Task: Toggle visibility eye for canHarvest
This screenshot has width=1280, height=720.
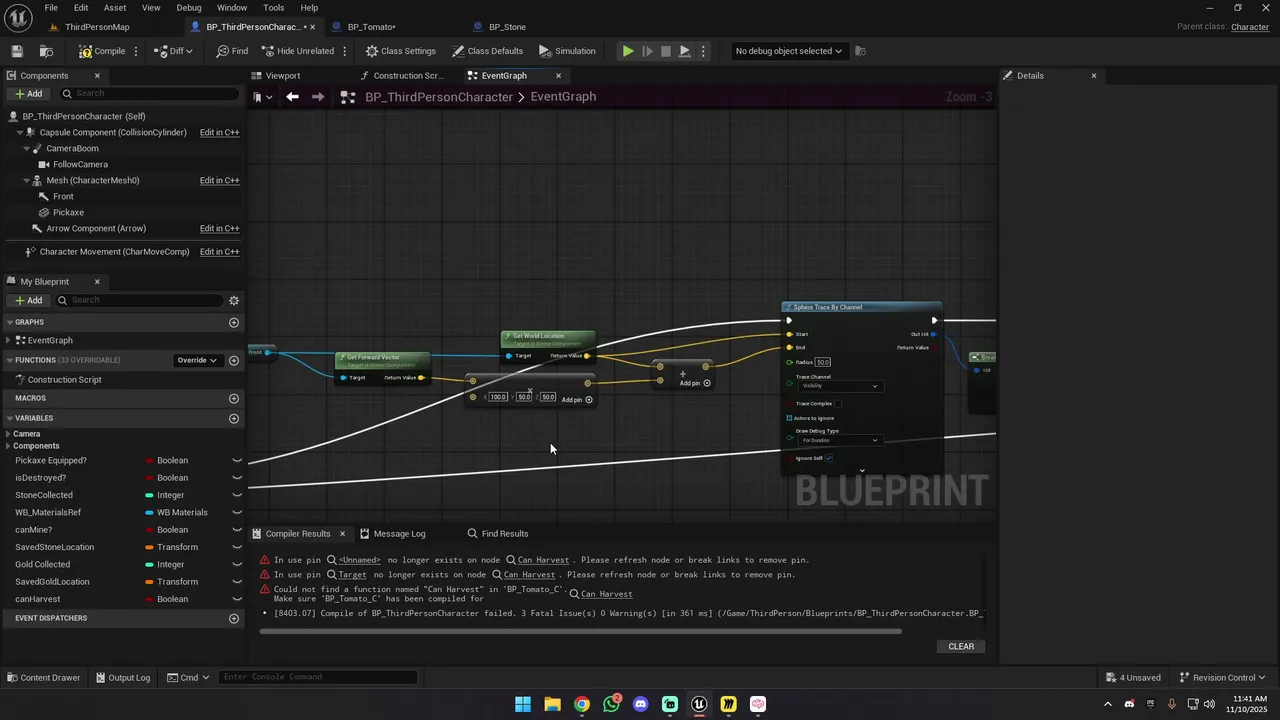Action: pos(237,599)
